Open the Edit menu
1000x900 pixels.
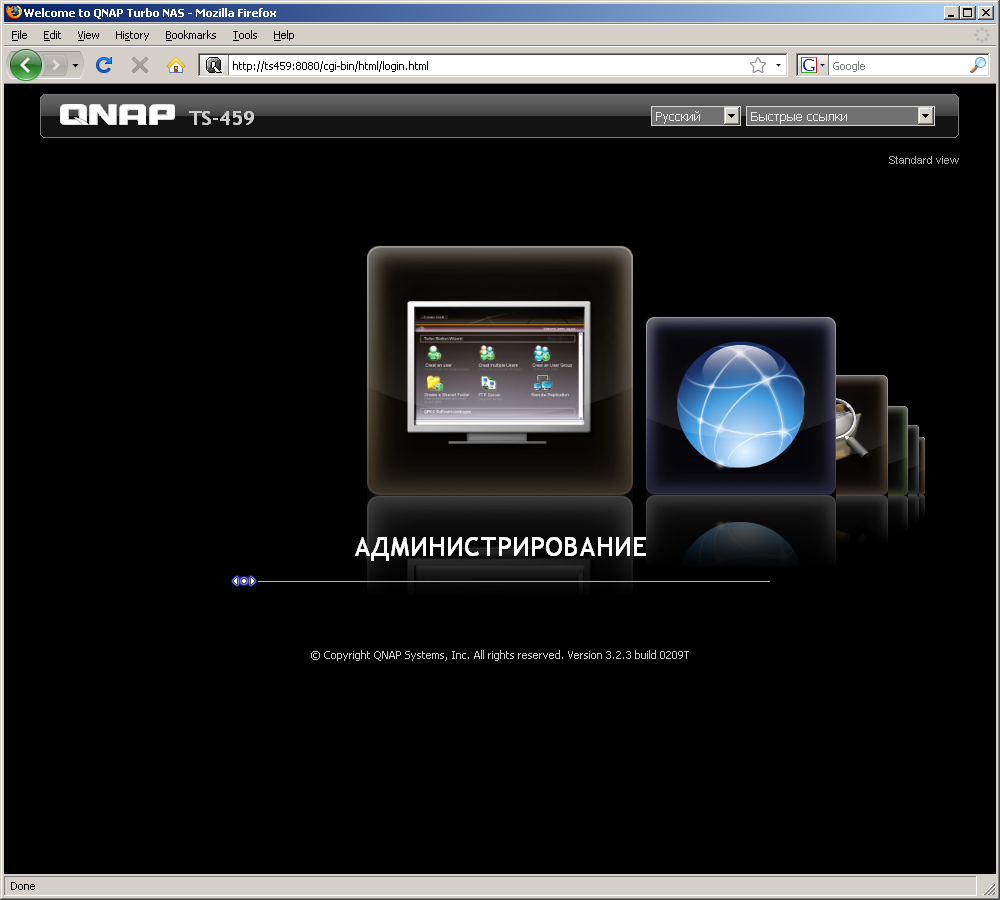tap(52, 35)
